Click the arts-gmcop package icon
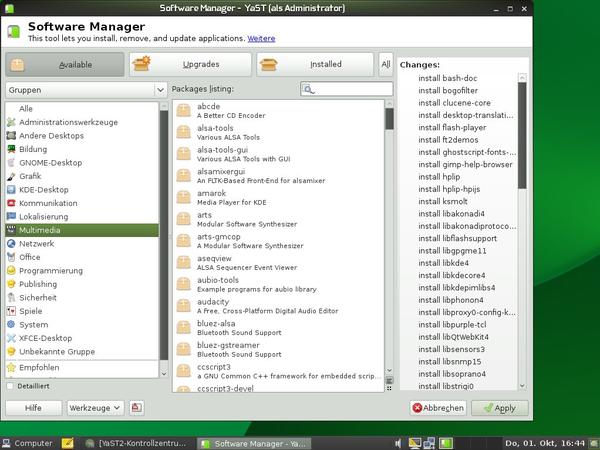Viewport: 600px width, 450px height. click(184, 241)
